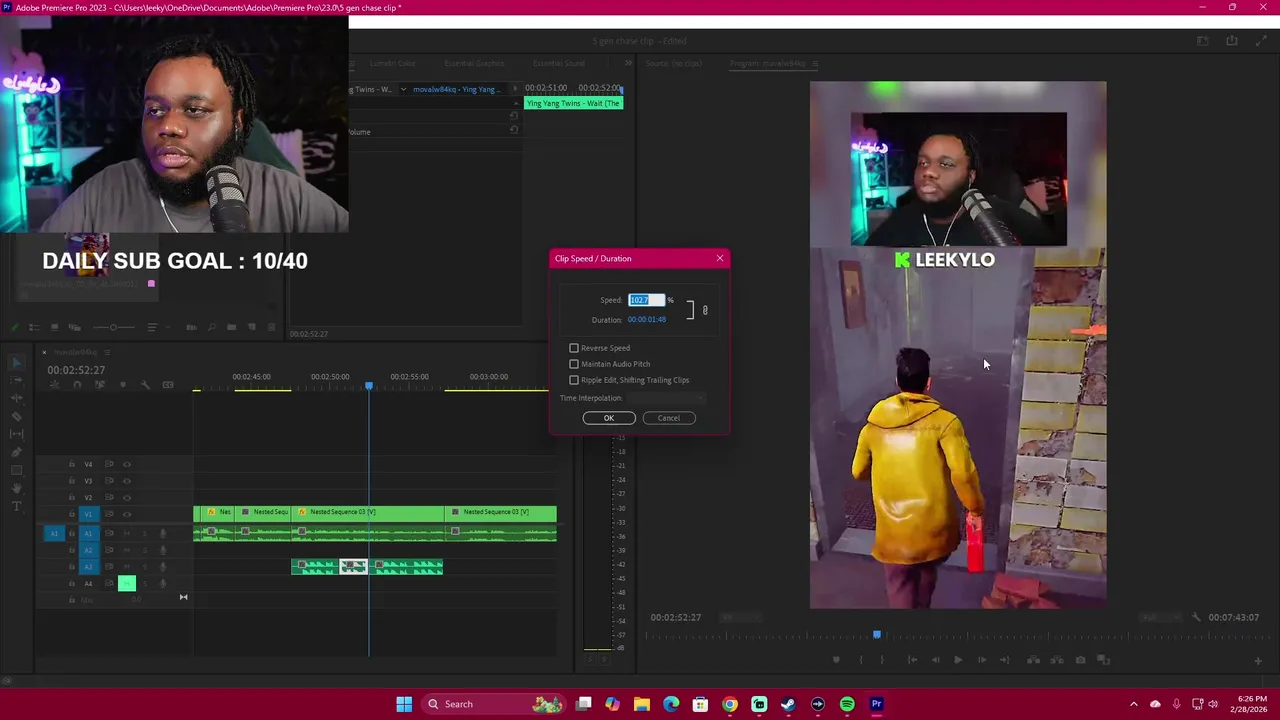Viewport: 1280px width, 720px height.
Task: Toggle lock on track V4
Action: [x=71, y=464]
